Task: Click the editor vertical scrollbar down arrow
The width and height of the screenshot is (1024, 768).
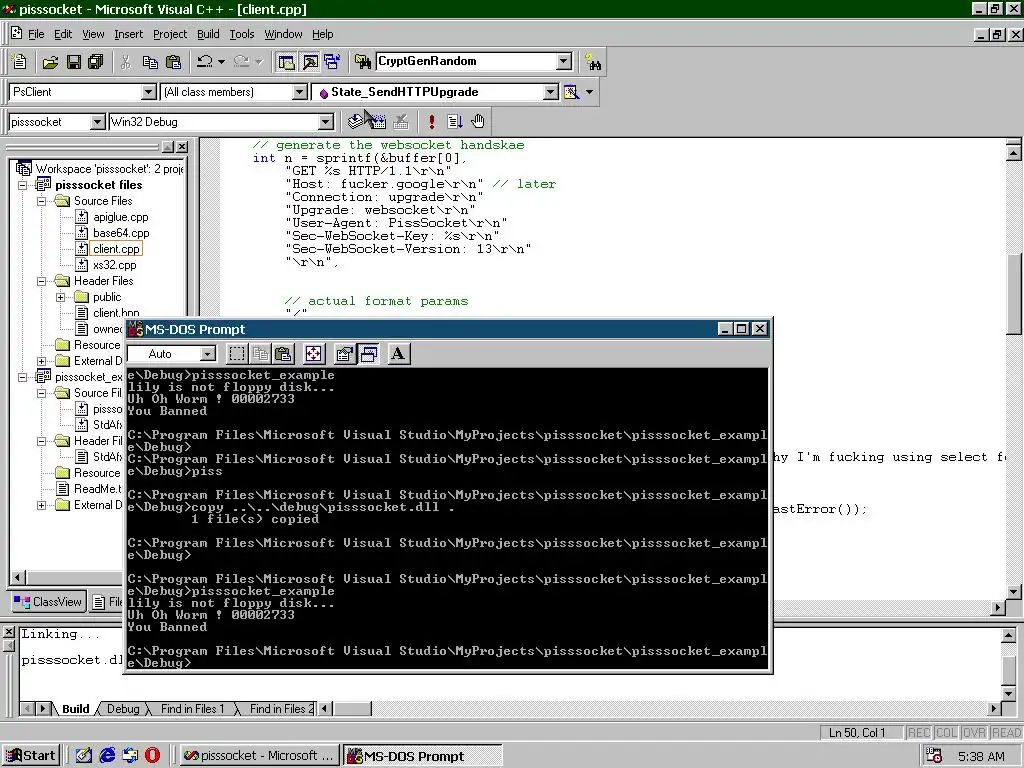Action: [1014, 592]
